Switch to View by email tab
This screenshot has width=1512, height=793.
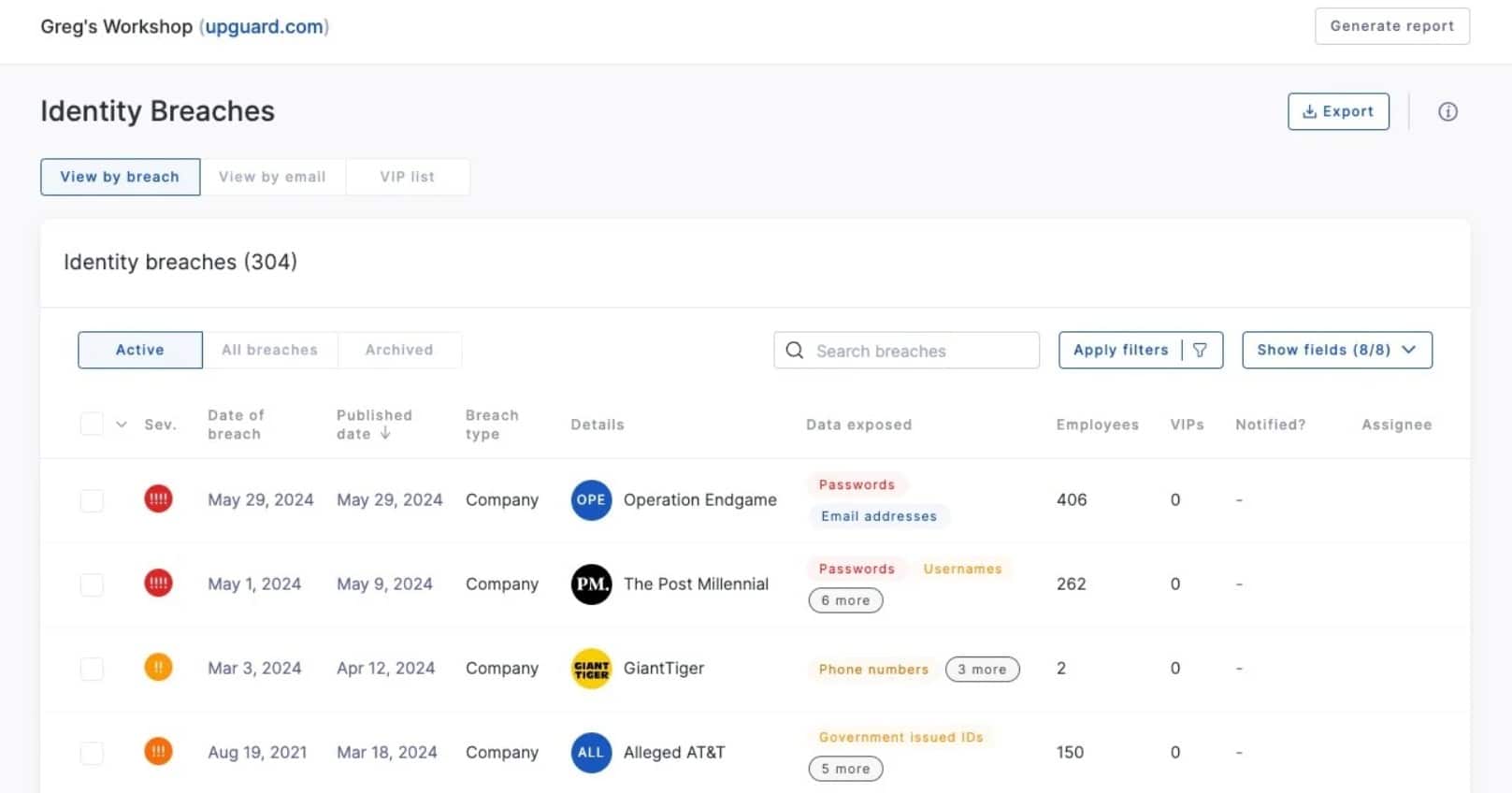pyautogui.click(x=272, y=177)
